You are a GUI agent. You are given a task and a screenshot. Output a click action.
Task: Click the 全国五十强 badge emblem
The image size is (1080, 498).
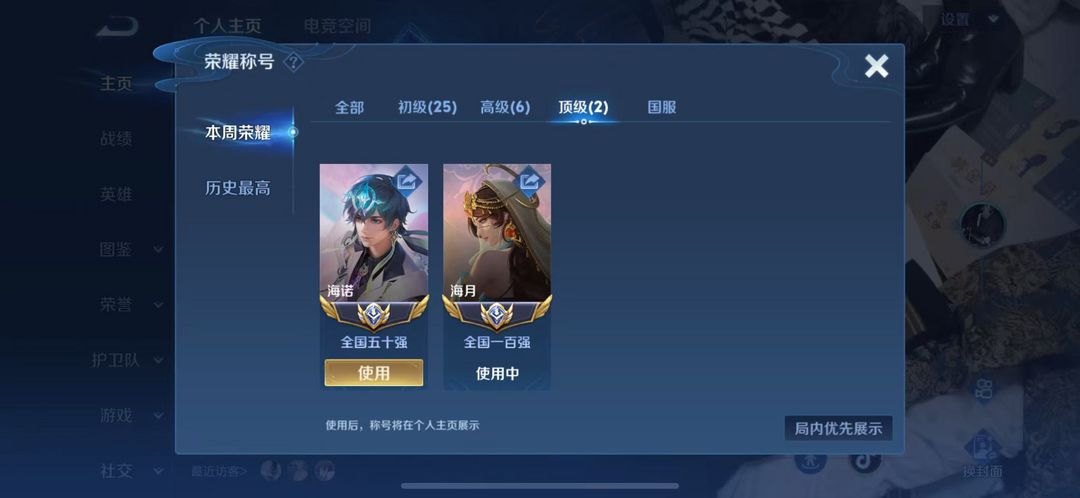[x=374, y=314]
